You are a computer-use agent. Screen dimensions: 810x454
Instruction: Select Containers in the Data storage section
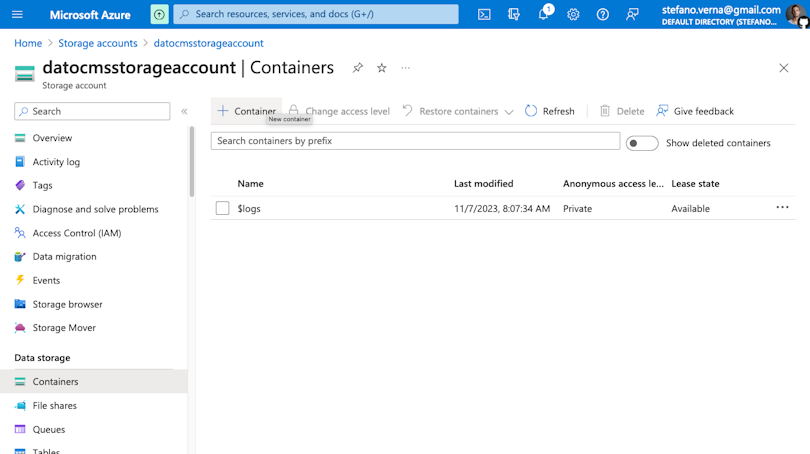[94, 382]
